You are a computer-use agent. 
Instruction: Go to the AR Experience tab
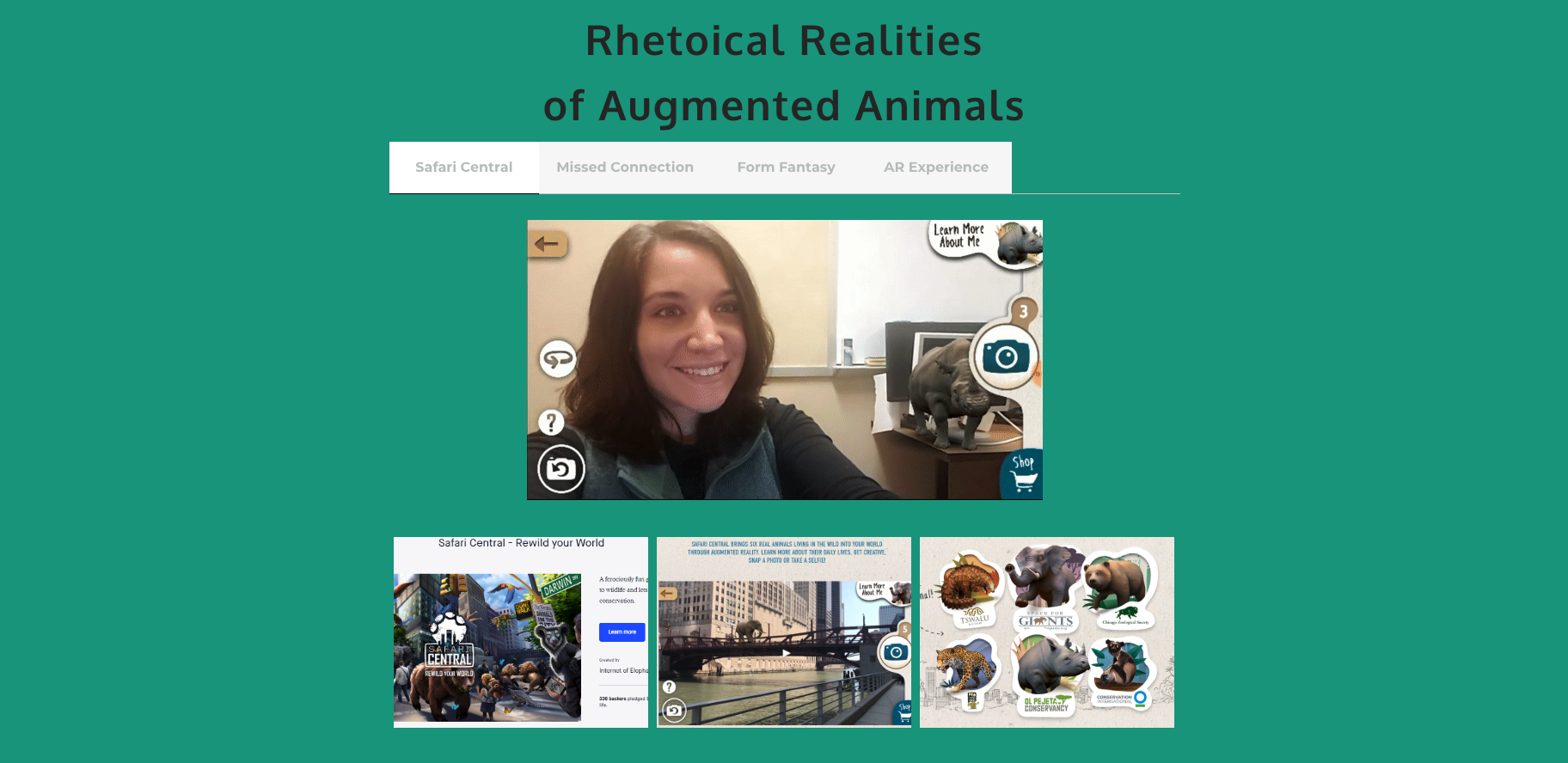pos(935,168)
